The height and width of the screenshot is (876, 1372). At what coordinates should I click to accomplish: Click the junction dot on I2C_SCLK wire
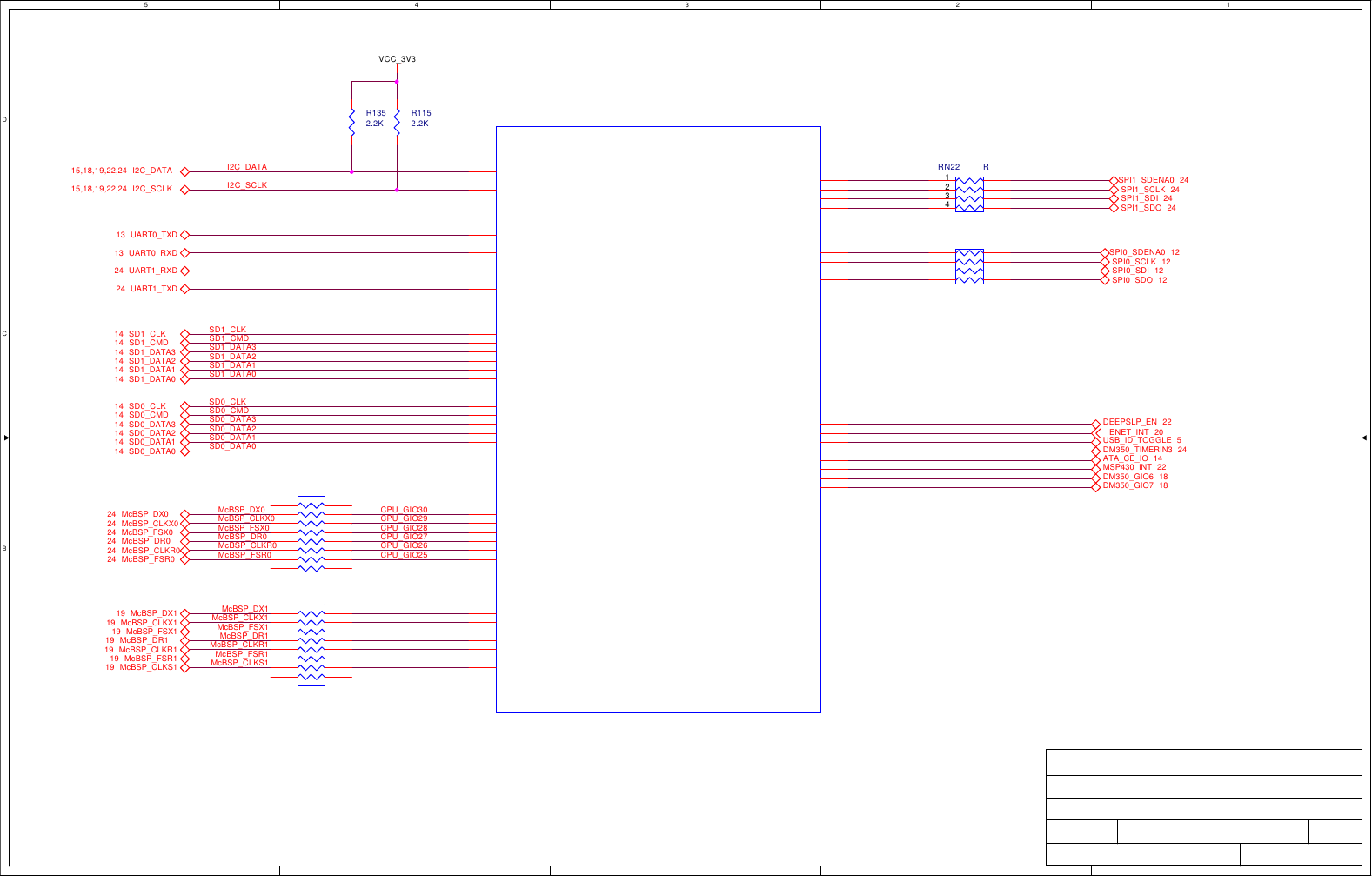coord(397,190)
